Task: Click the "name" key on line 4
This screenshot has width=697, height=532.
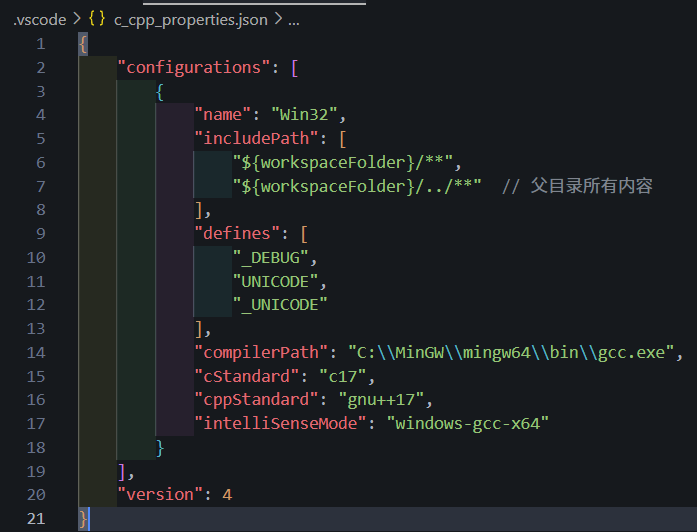Action: (223, 115)
